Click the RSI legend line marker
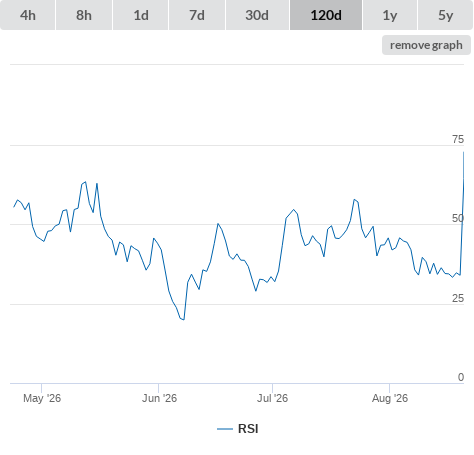The image size is (474, 455). [x=225, y=429]
